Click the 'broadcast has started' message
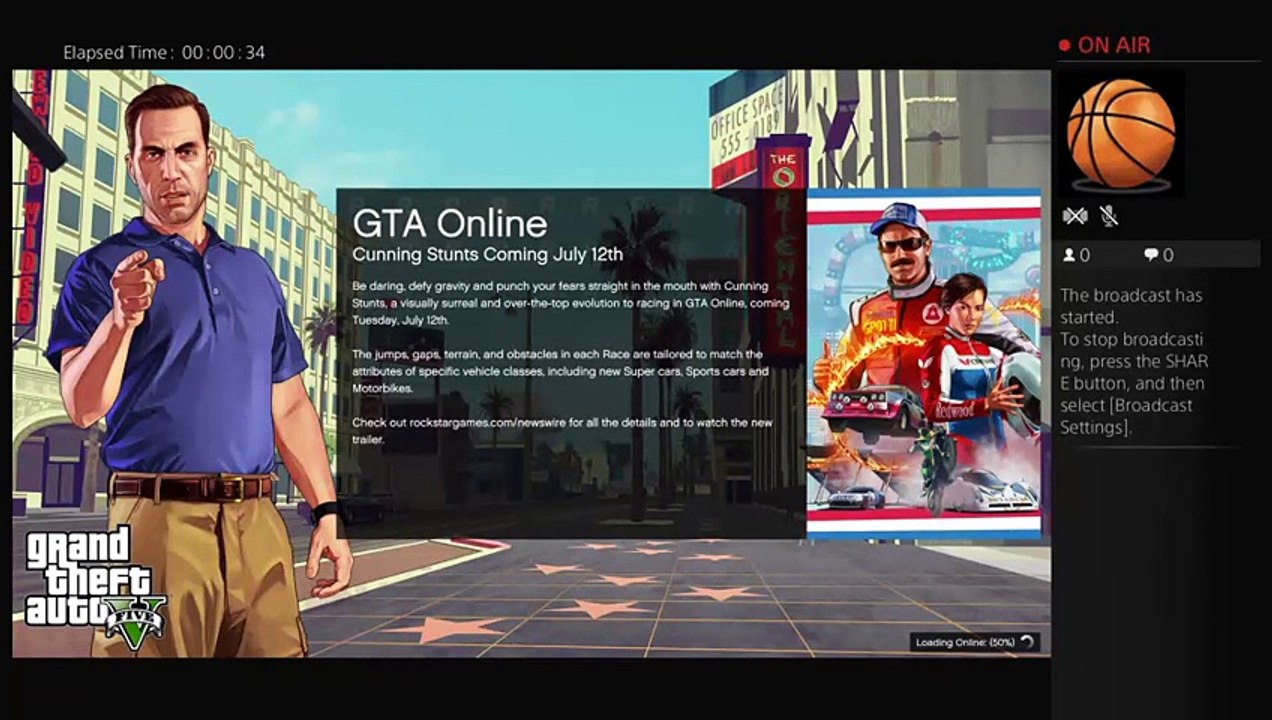 pos(1131,306)
